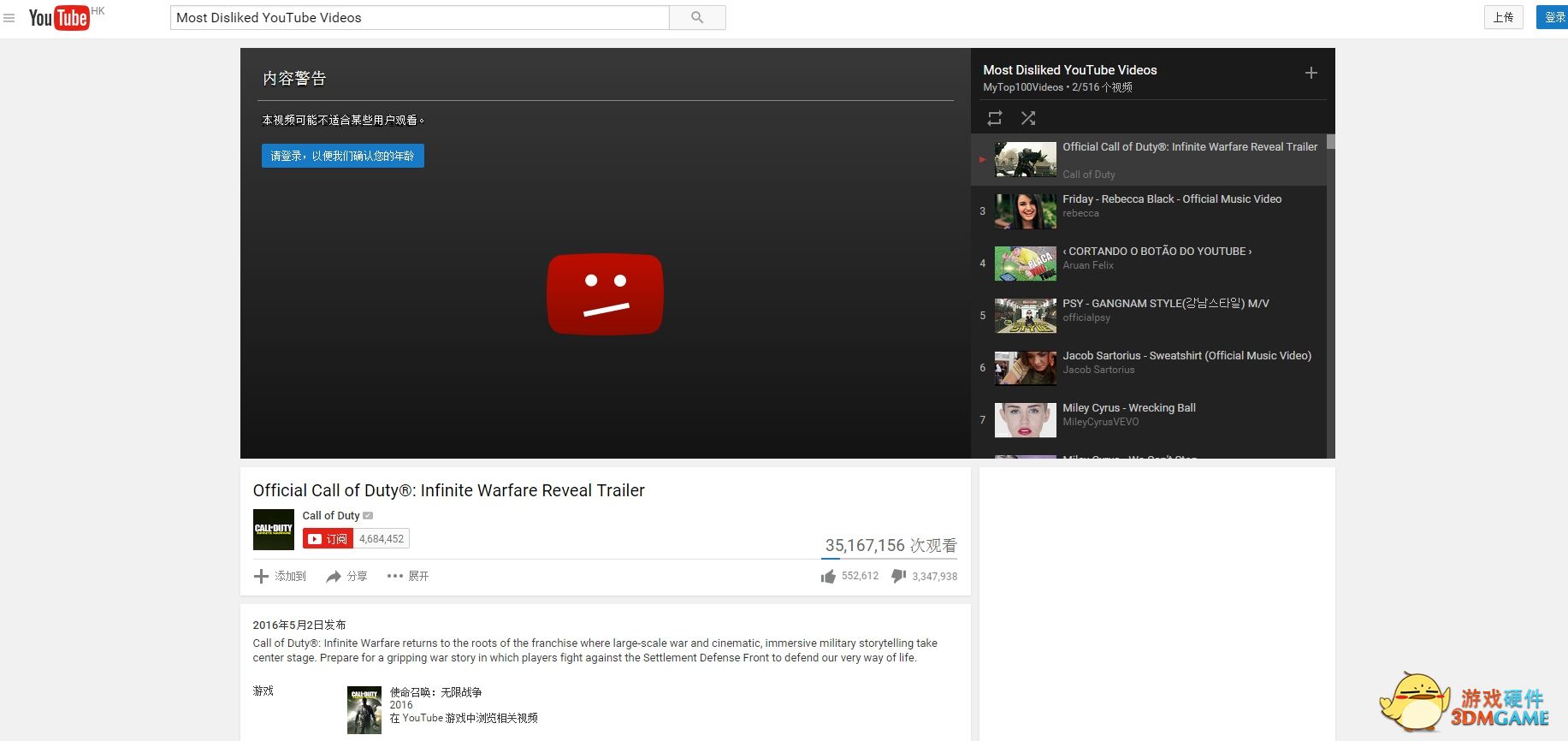Viewport: 1568px width, 741px height.
Task: Select Friday - Rebecca Black playlist item
Action: tap(1149, 211)
